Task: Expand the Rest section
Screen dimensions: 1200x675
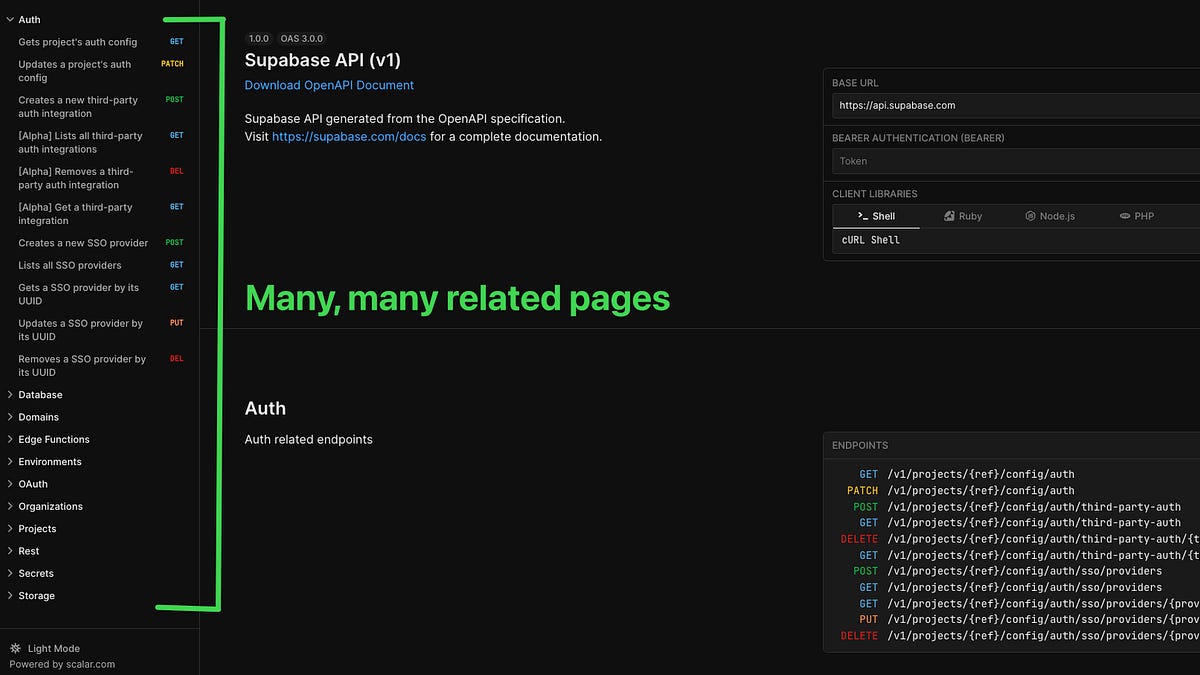Action: click(29, 551)
